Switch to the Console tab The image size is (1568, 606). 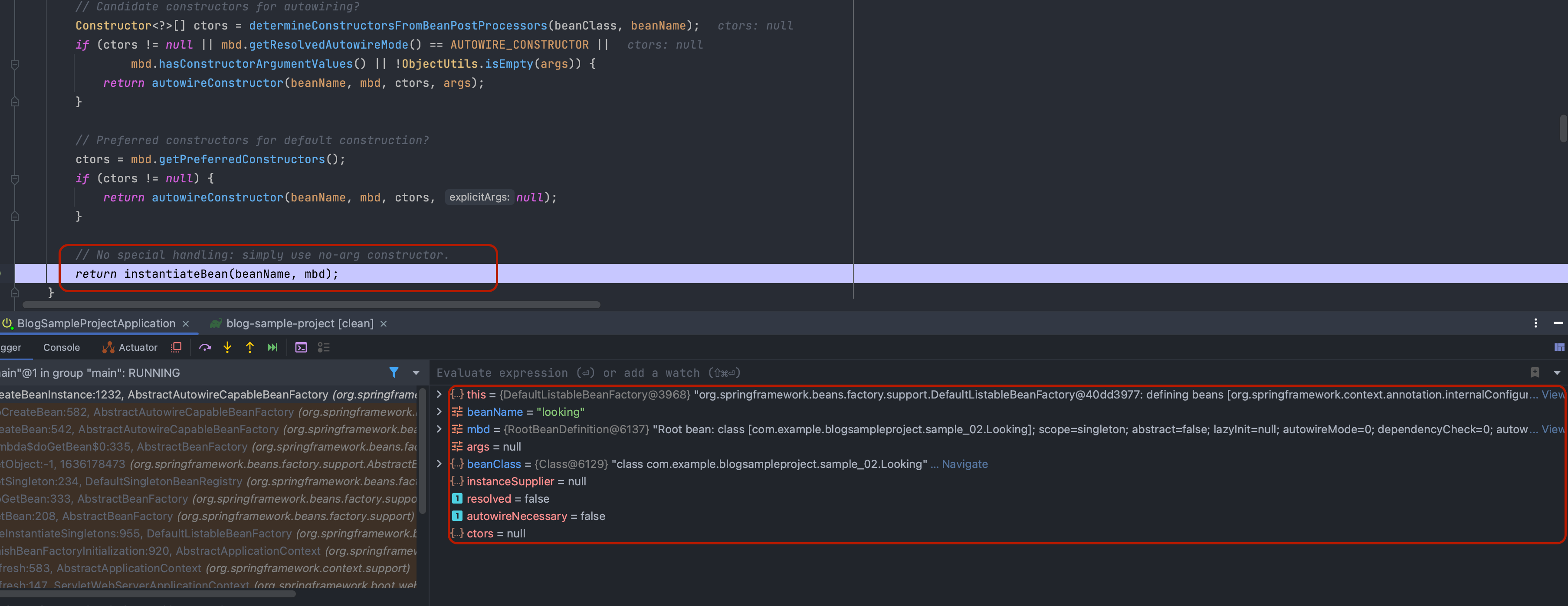point(62,347)
